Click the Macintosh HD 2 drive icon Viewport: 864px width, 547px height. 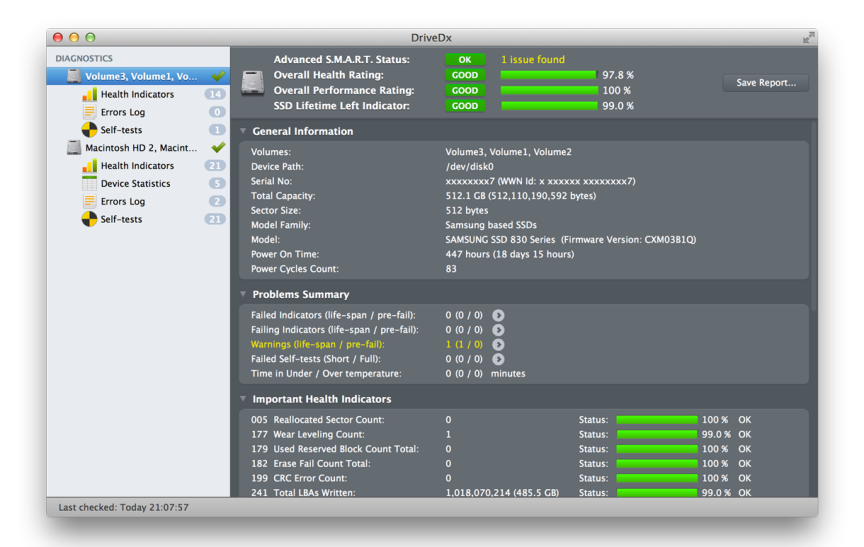(74, 148)
